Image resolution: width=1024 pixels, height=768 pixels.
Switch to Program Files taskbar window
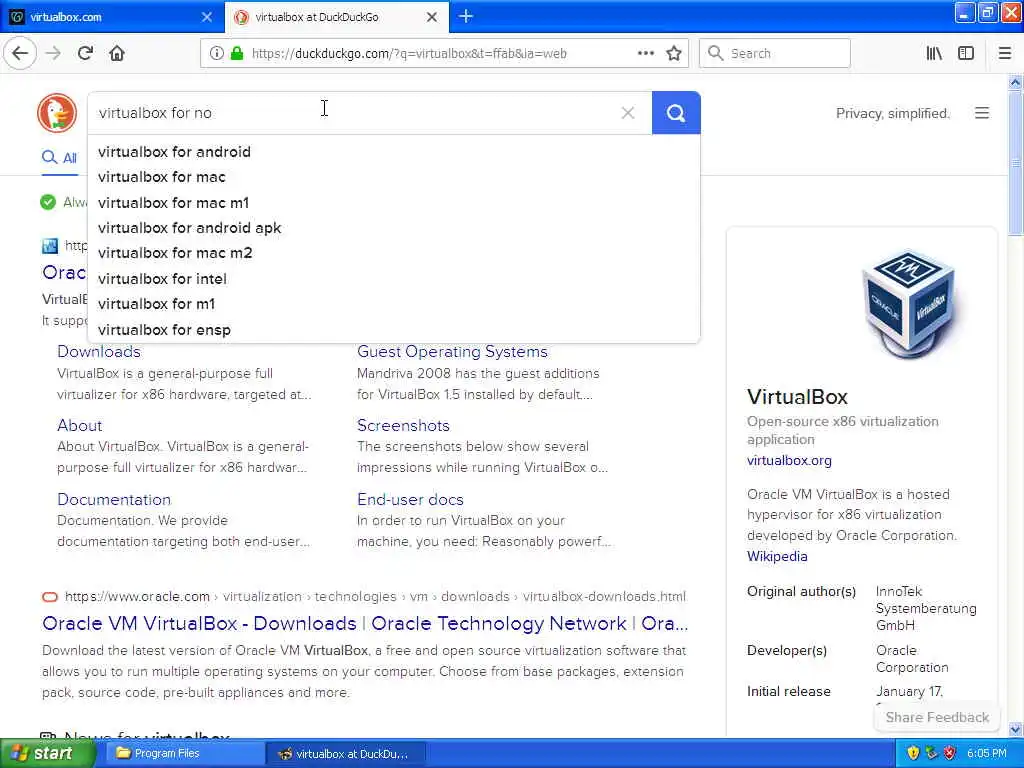click(x=185, y=753)
